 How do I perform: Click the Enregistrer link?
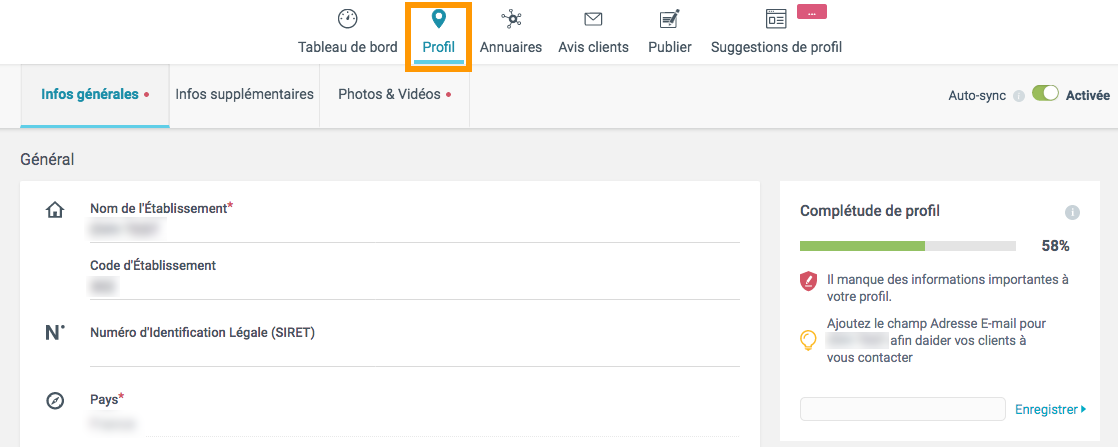pos(1050,409)
